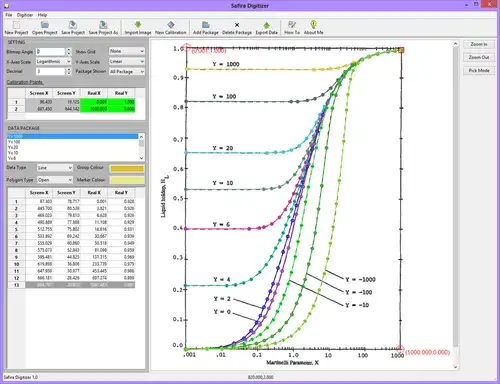Click the package list scroll down arrow
The width and height of the screenshot is (500, 384).
click(x=141, y=158)
